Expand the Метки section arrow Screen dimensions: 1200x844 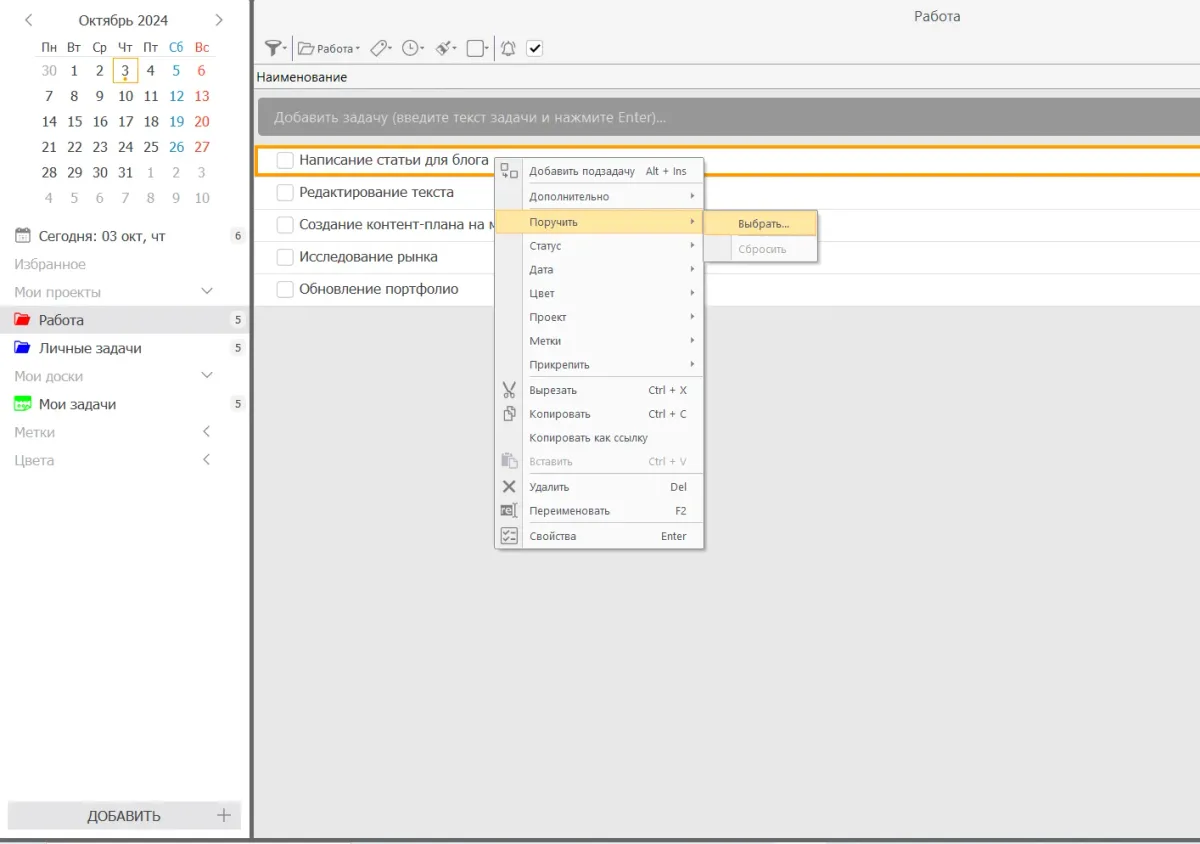coord(207,432)
